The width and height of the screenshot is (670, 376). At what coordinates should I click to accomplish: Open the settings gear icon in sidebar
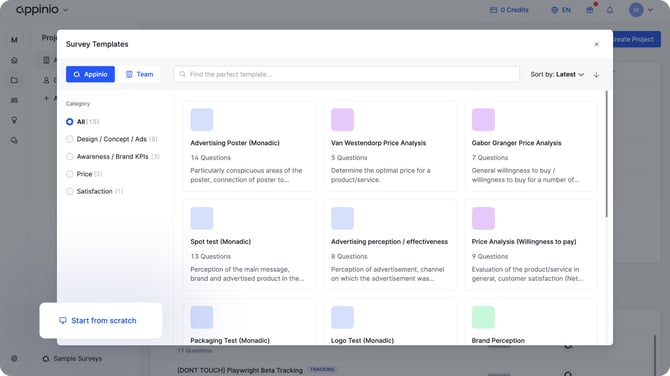coord(14,359)
